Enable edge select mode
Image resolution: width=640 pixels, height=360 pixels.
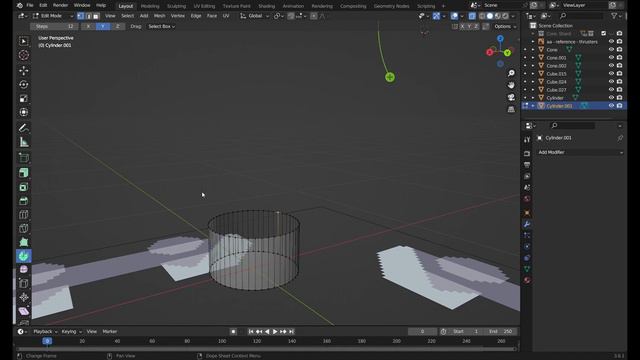[x=88, y=16]
